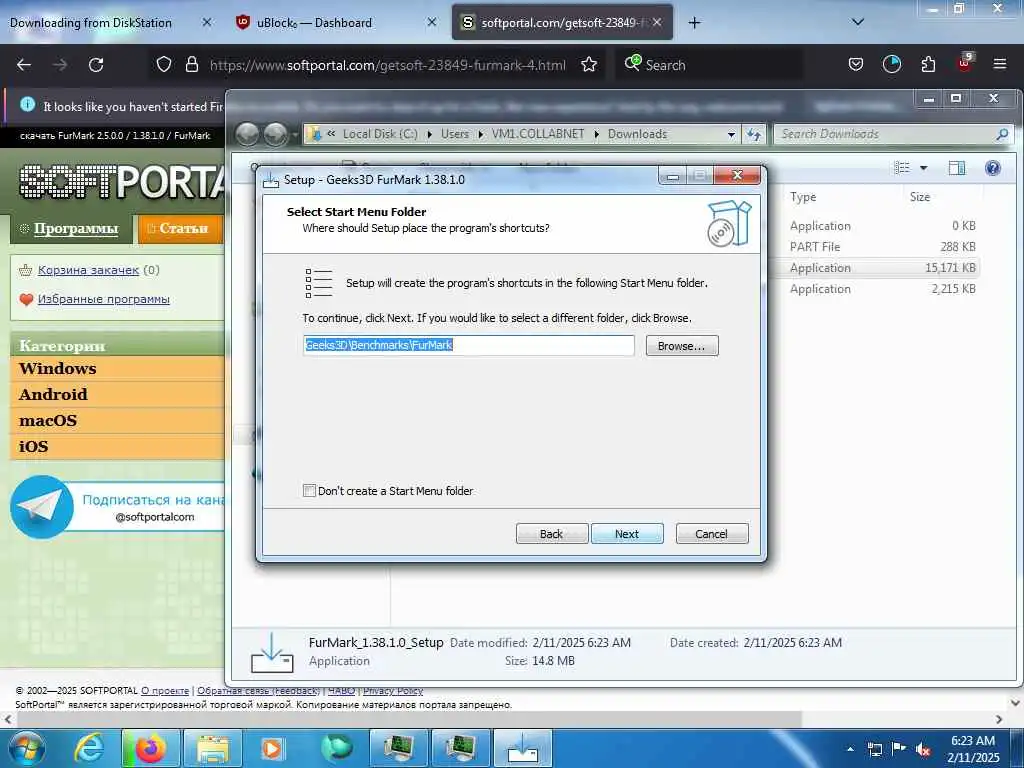
Task: Click Local Disk (C:) in breadcrumb
Action: 380,134
